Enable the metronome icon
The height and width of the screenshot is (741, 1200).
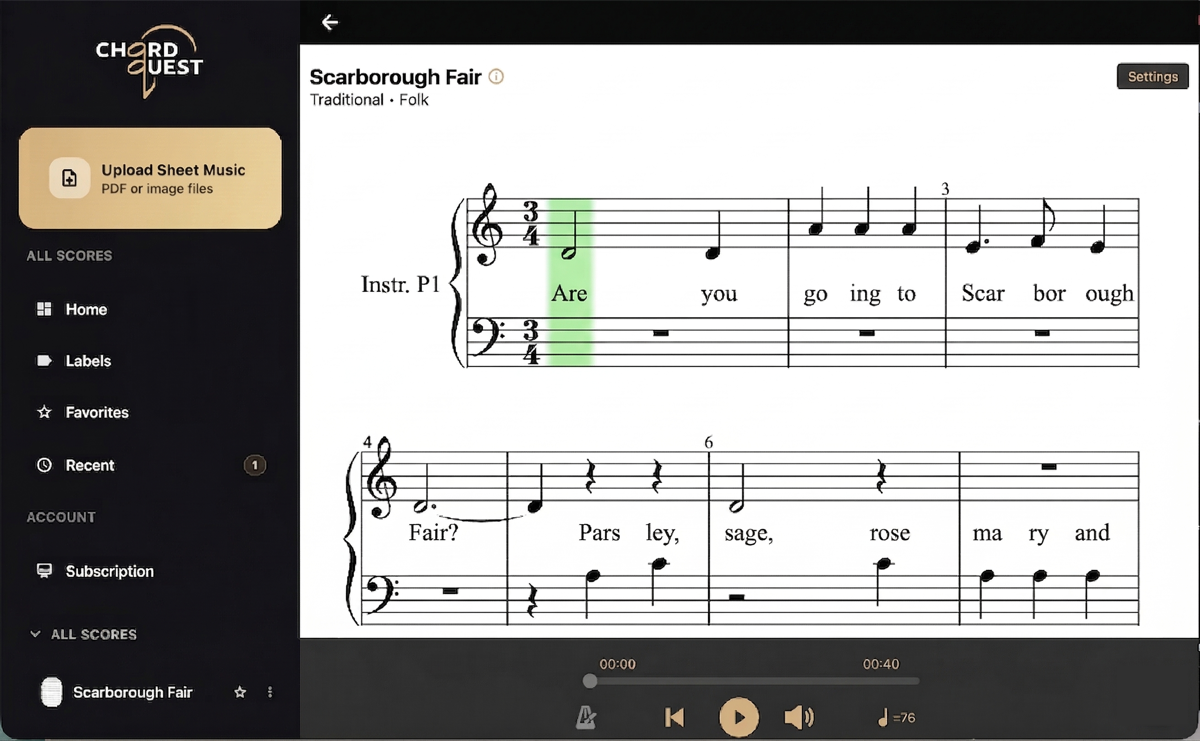tap(588, 717)
